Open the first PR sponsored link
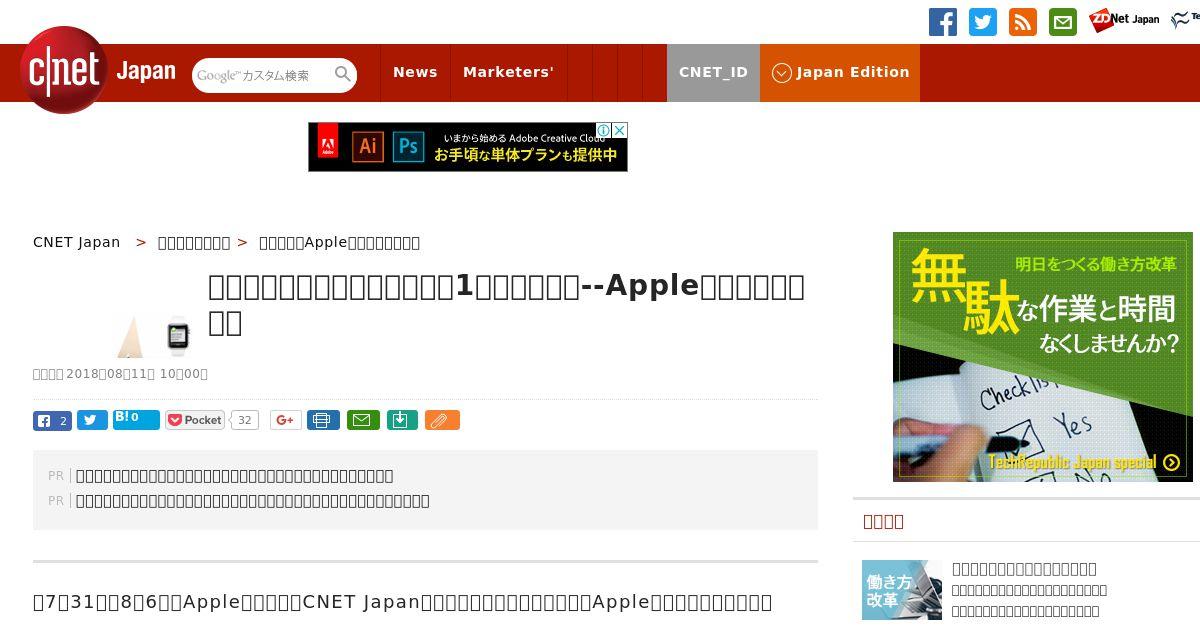Viewport: 1200px width, 630px height. coord(235,476)
